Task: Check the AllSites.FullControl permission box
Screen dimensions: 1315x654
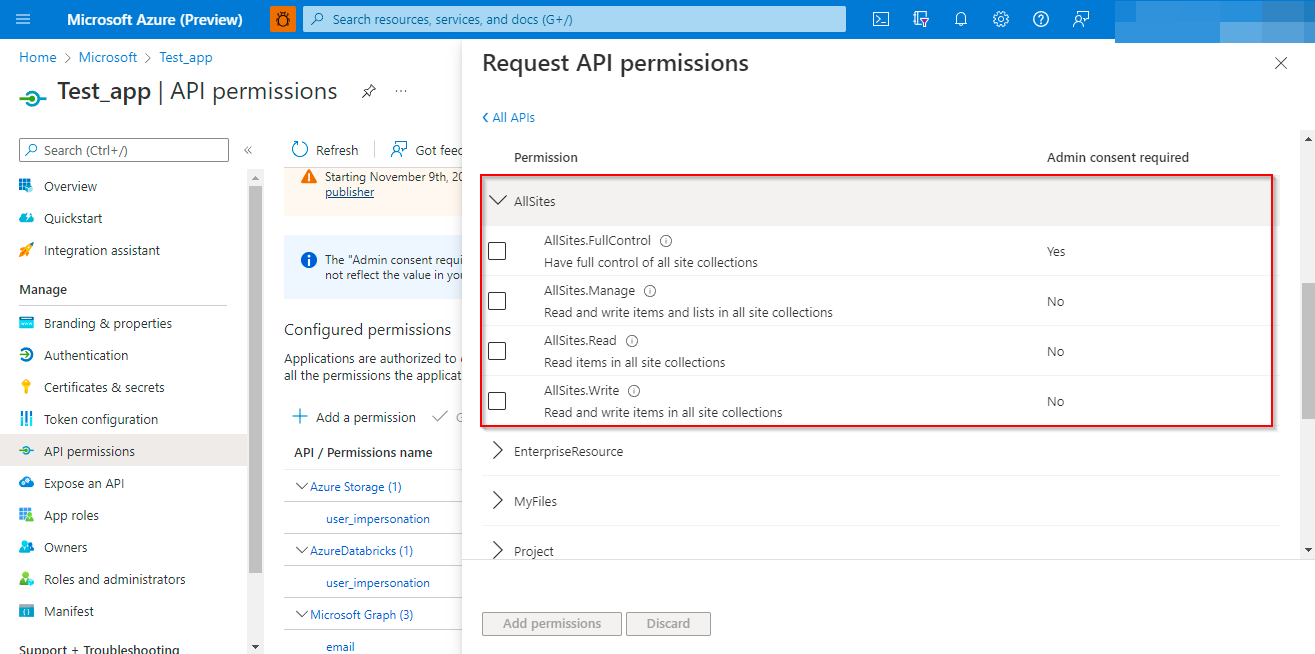Action: (497, 251)
